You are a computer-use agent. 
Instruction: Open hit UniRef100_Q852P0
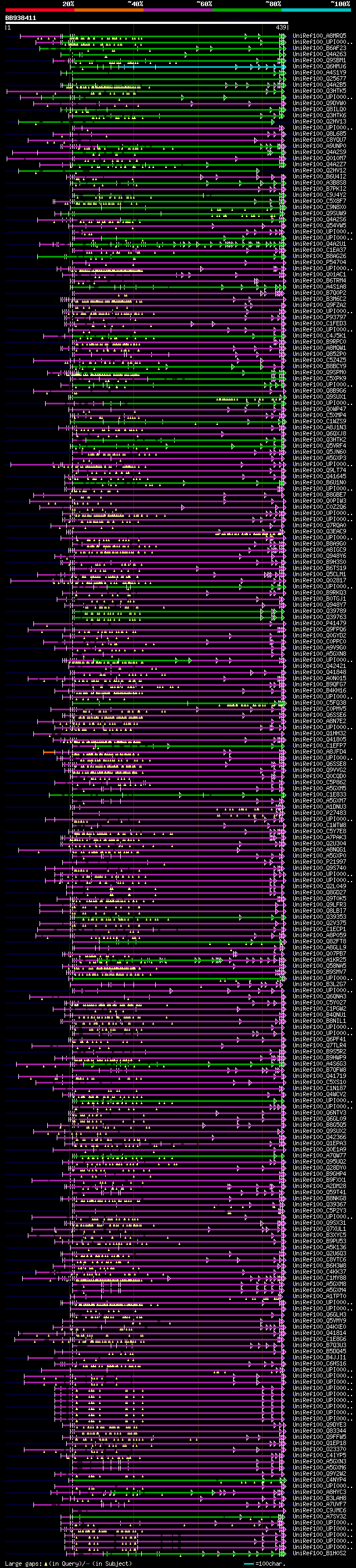319,354
